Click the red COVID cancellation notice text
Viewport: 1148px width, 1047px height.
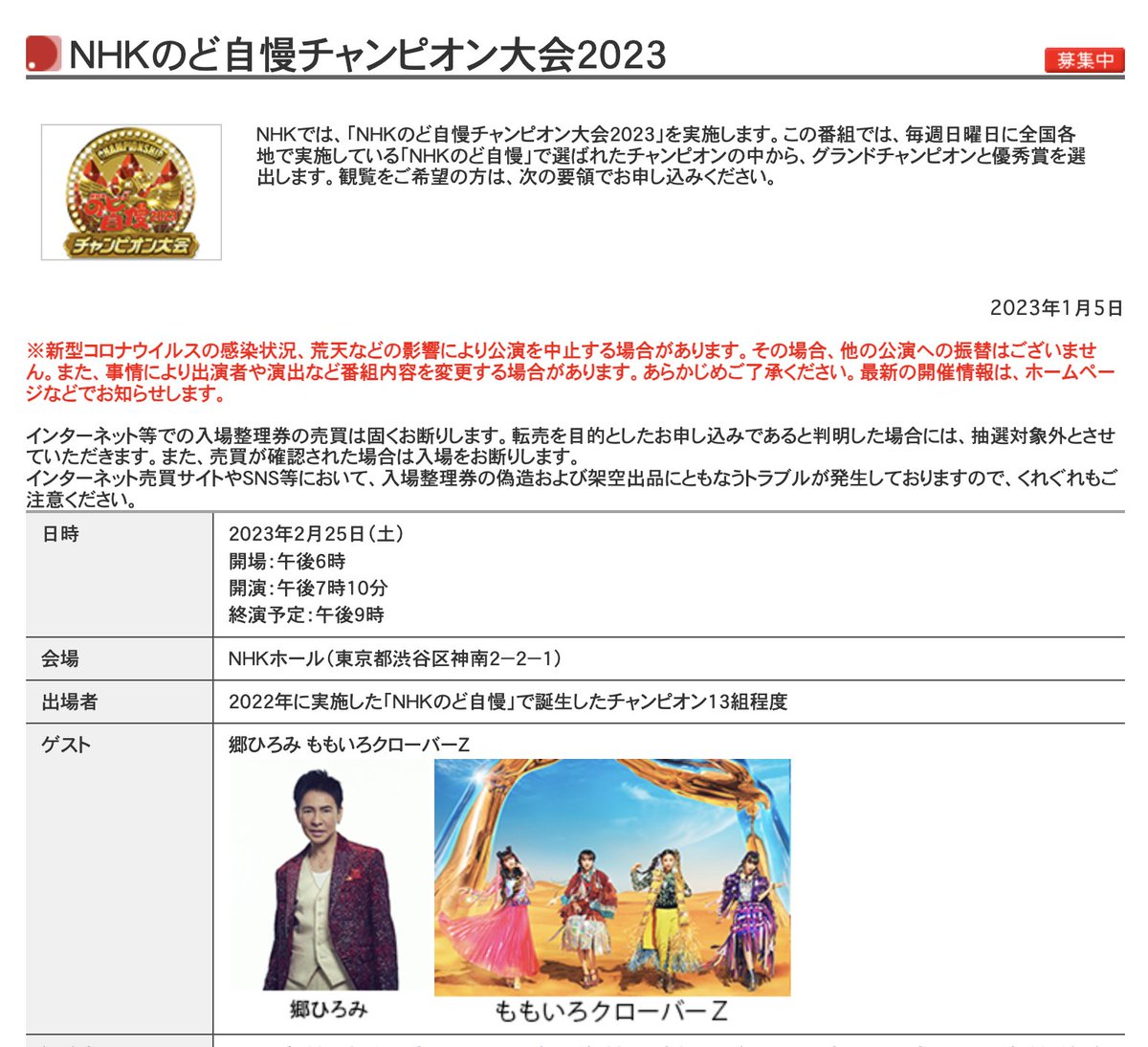[571, 371]
